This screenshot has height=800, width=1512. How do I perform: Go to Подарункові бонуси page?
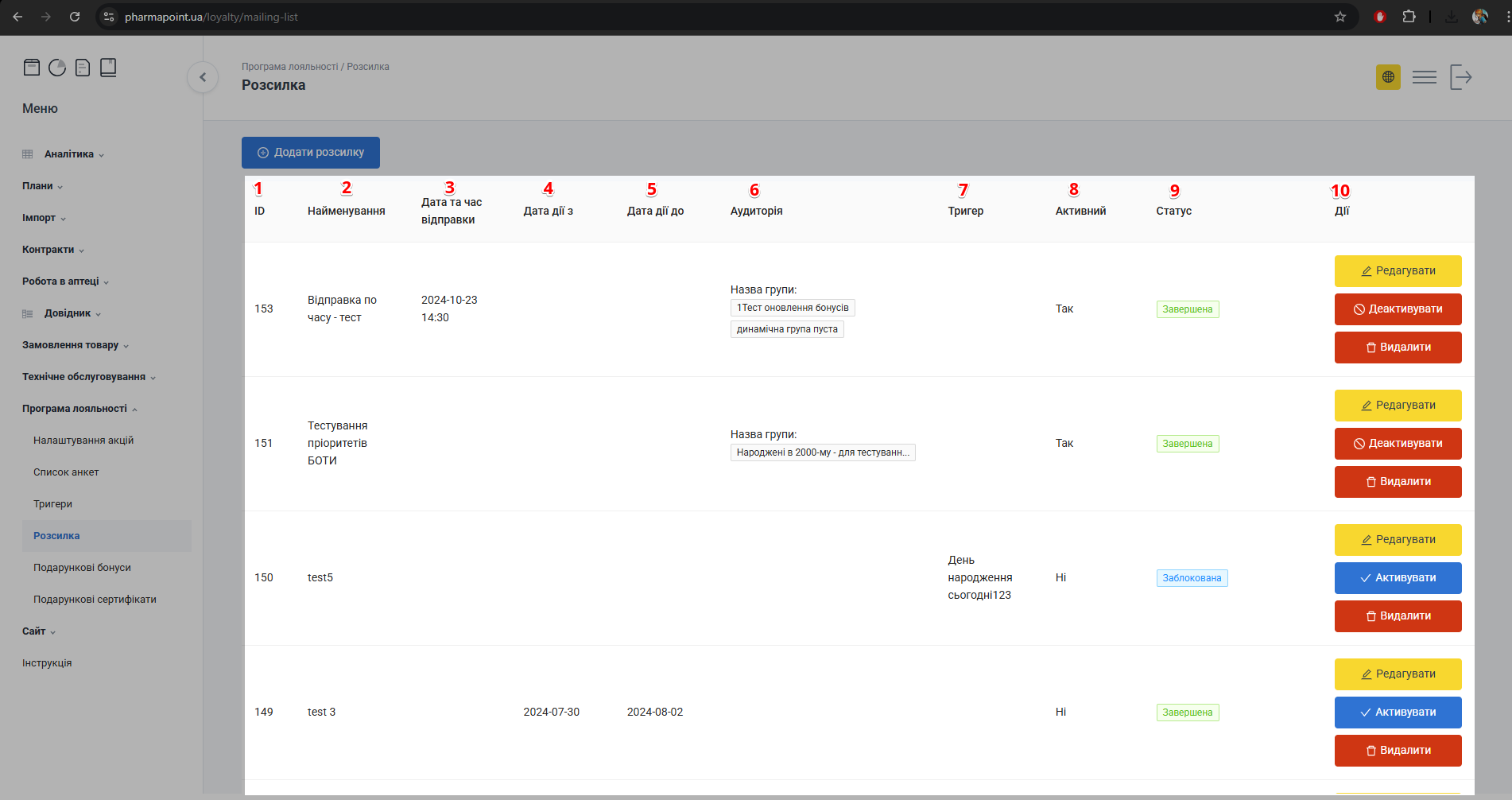[82, 568]
